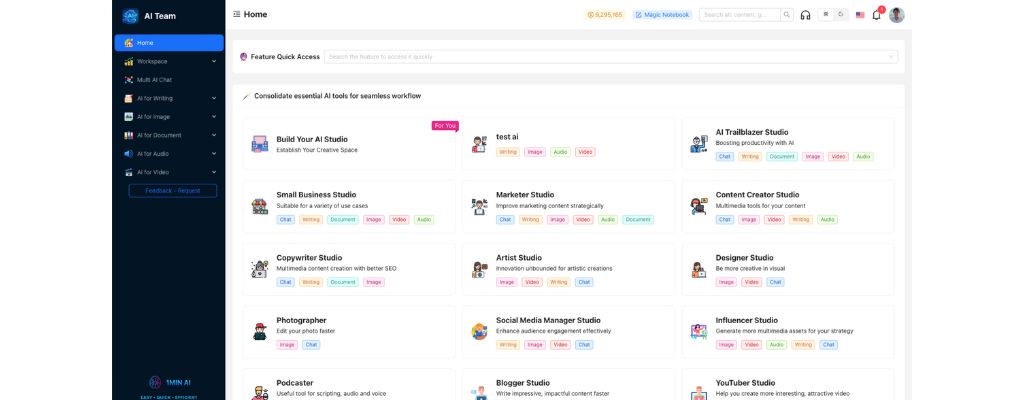
Task: Expand the AI for Video submenu
Action: (168, 172)
